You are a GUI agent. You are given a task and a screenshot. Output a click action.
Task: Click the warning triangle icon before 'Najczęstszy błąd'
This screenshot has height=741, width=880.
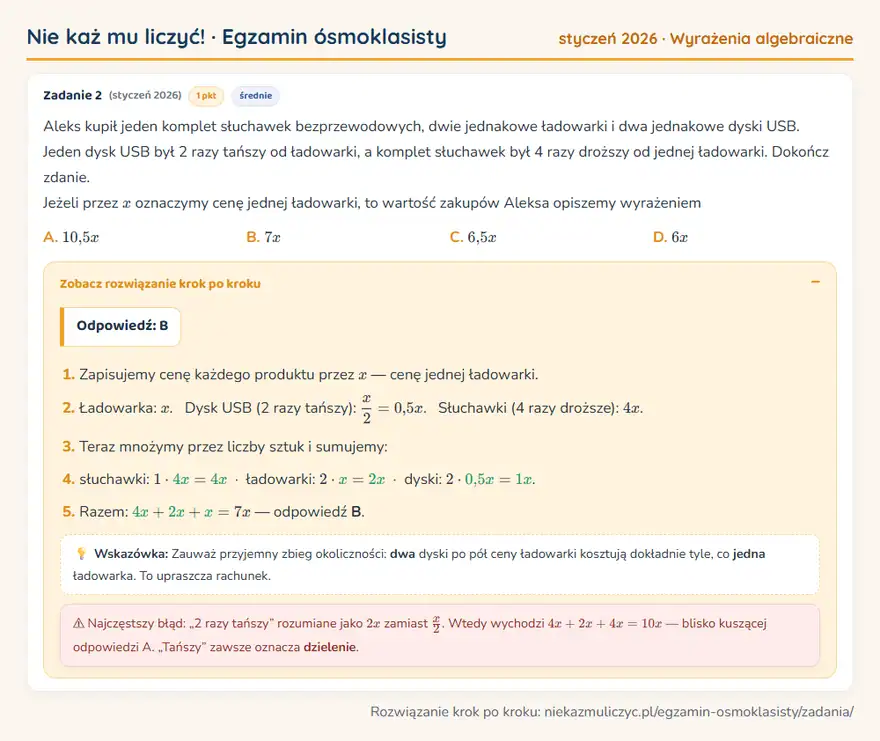(79, 623)
